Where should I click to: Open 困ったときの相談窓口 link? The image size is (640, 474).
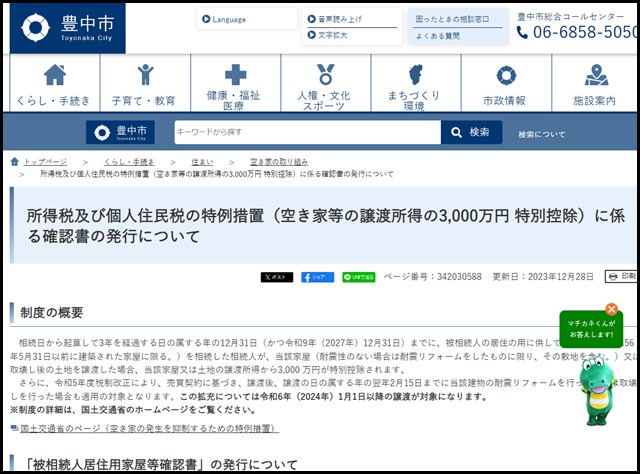(452, 19)
